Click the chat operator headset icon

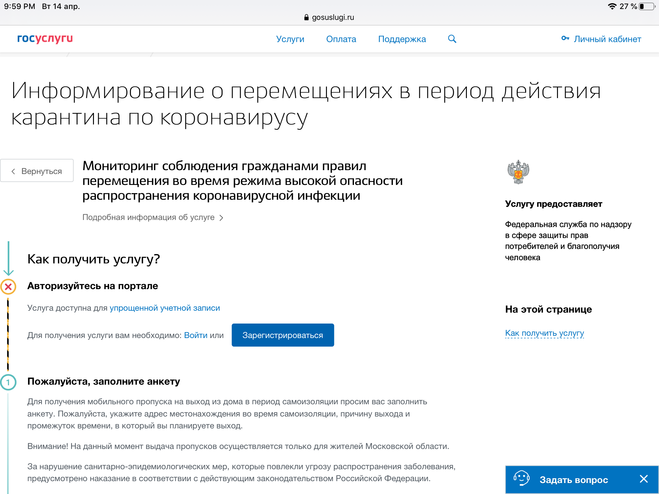click(522, 478)
